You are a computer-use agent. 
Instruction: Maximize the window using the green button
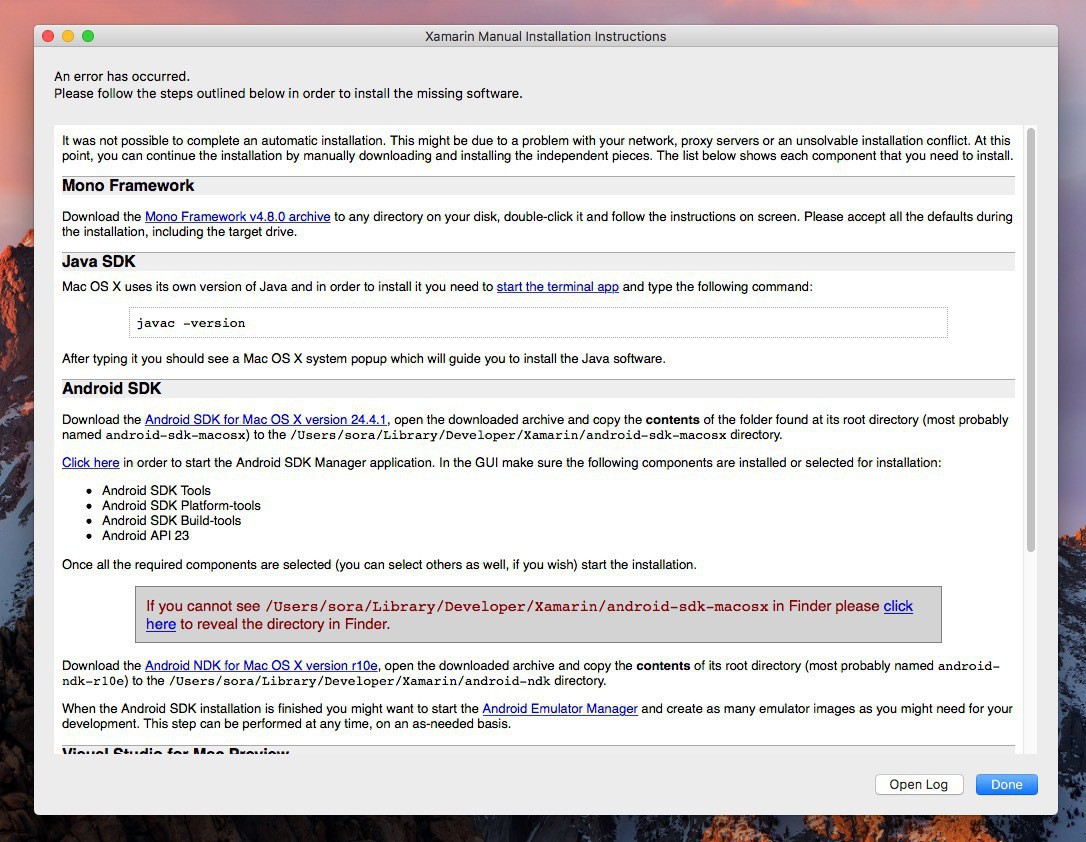click(x=88, y=36)
